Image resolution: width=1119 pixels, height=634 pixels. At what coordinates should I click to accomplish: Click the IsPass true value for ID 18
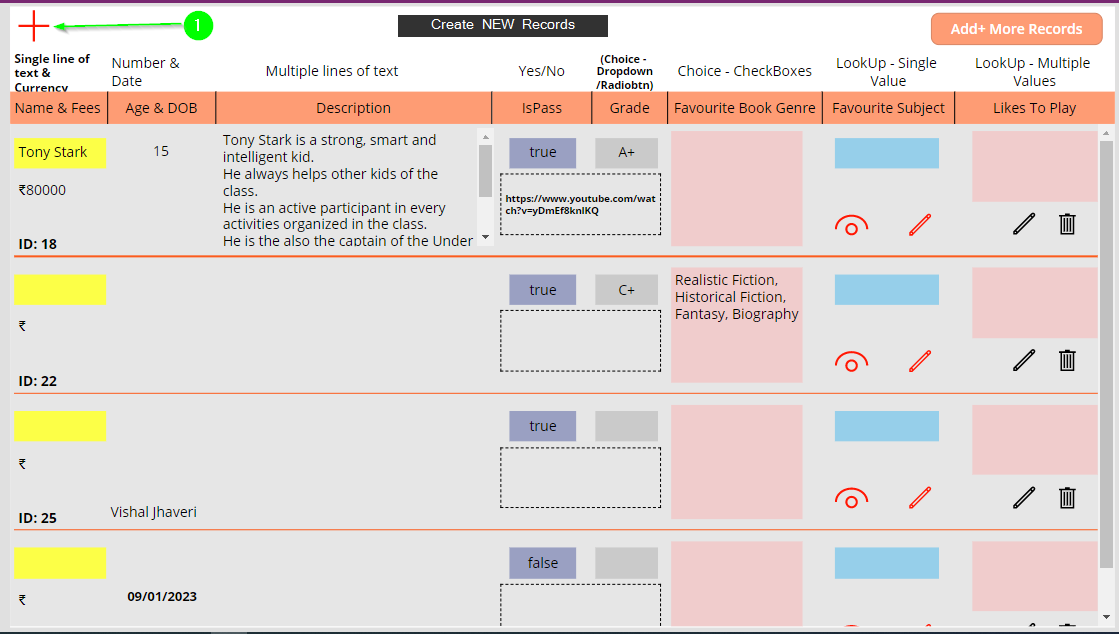(x=542, y=153)
